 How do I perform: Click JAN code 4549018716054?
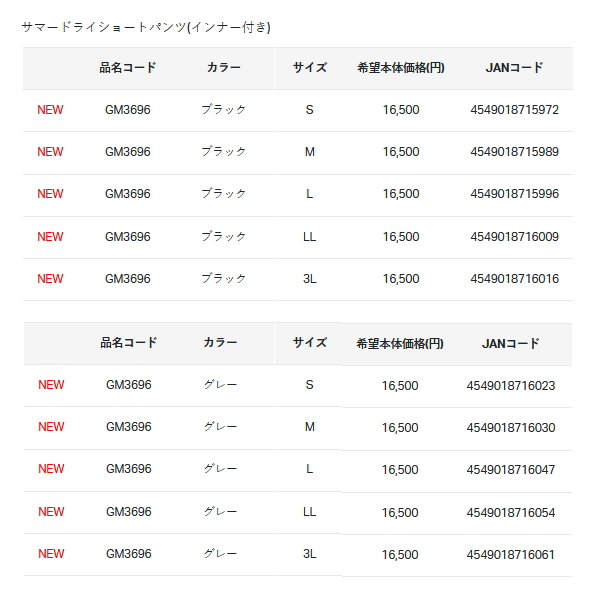(510, 513)
